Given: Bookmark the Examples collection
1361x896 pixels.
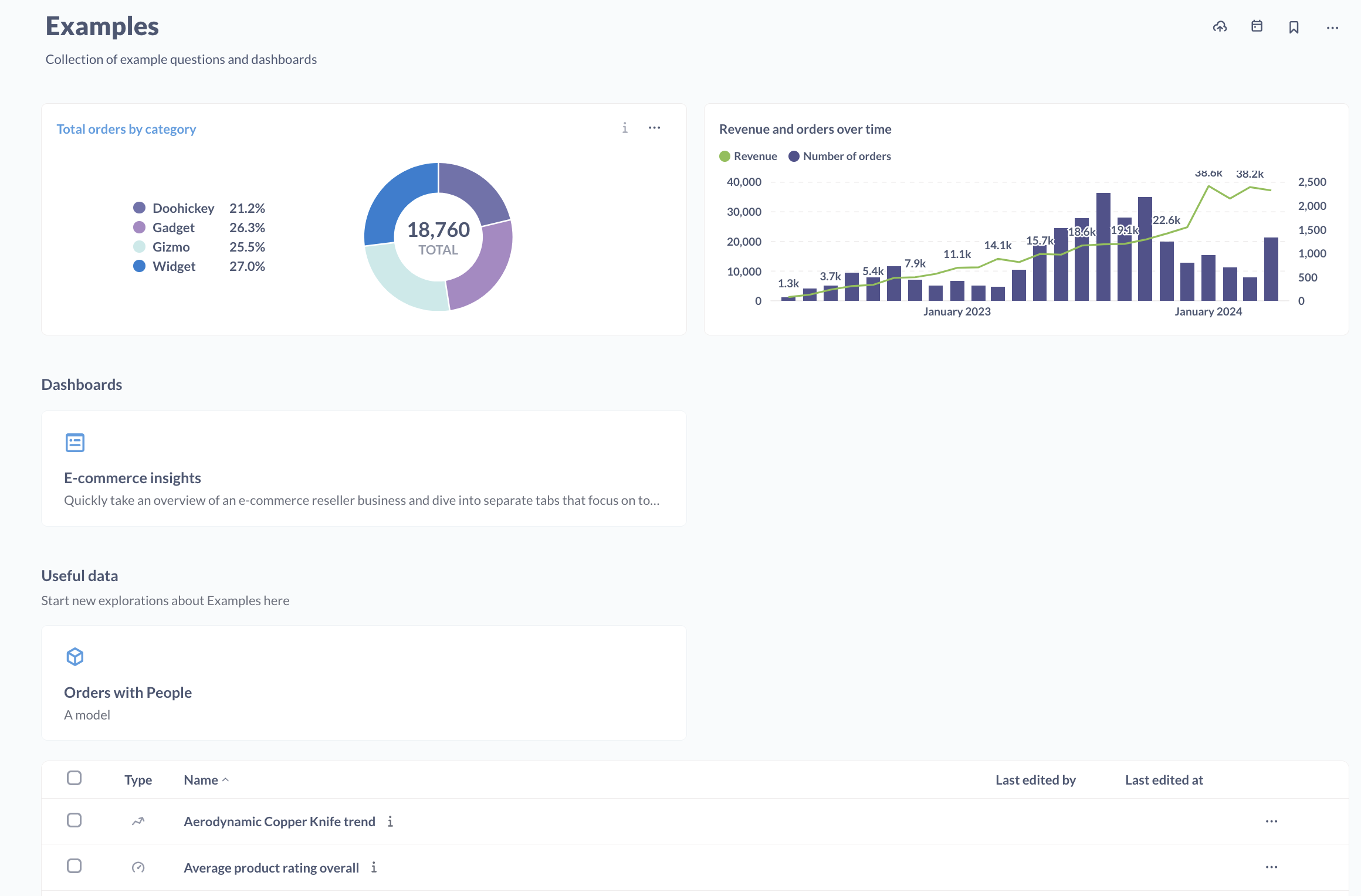Looking at the screenshot, I should coord(1294,28).
